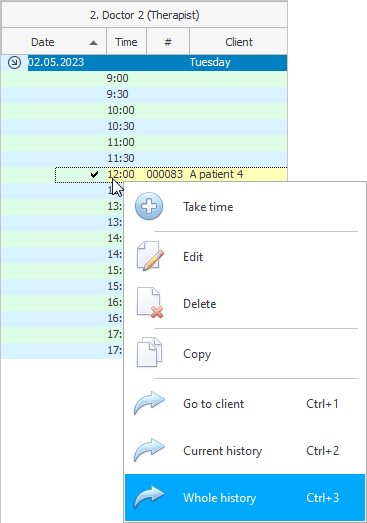The height and width of the screenshot is (523, 367).
Task: Click the Go to client arrow icon
Action: tap(149, 403)
